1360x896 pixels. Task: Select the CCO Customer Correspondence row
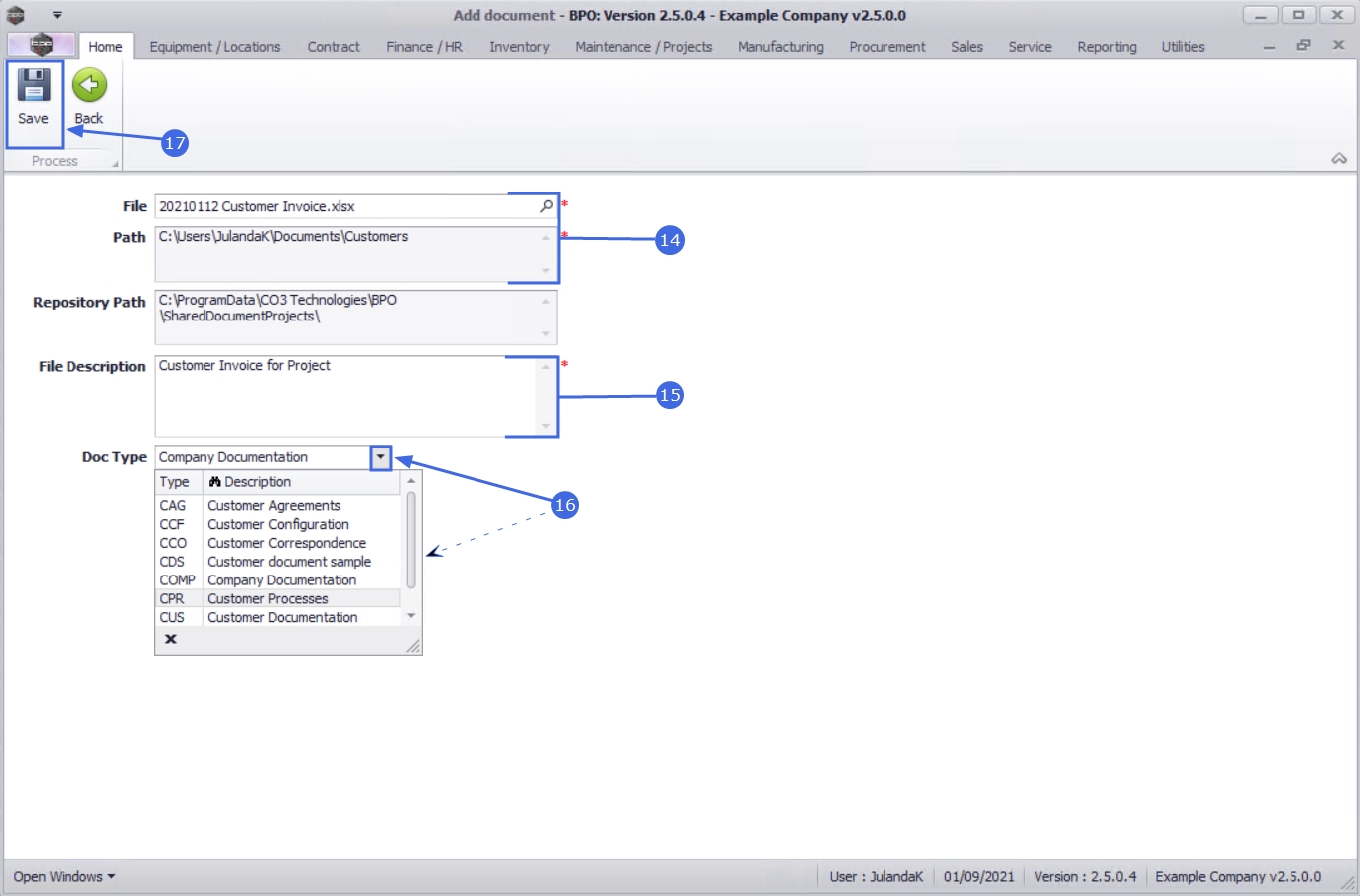tap(278, 544)
